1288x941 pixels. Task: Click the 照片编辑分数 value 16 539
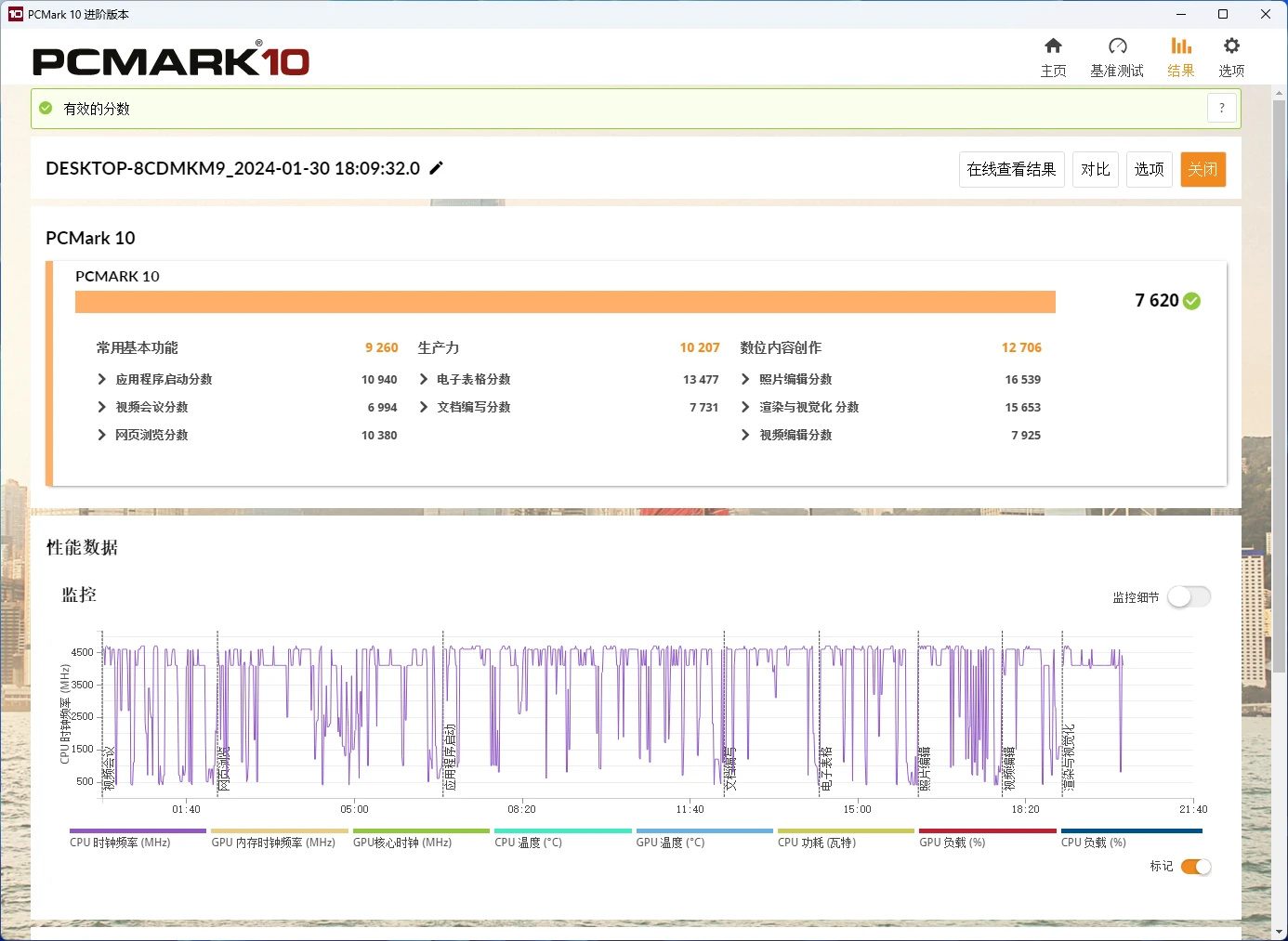pos(1023,379)
